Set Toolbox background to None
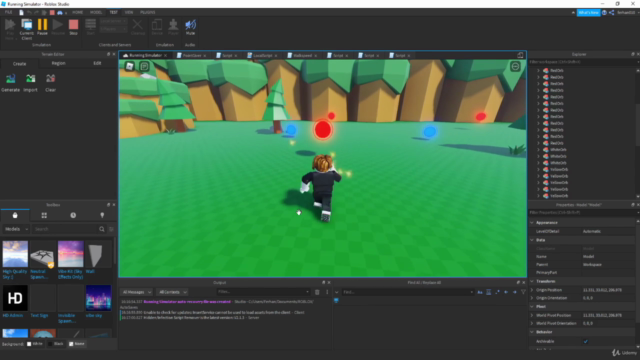The width and height of the screenshot is (640, 360). click(77, 344)
